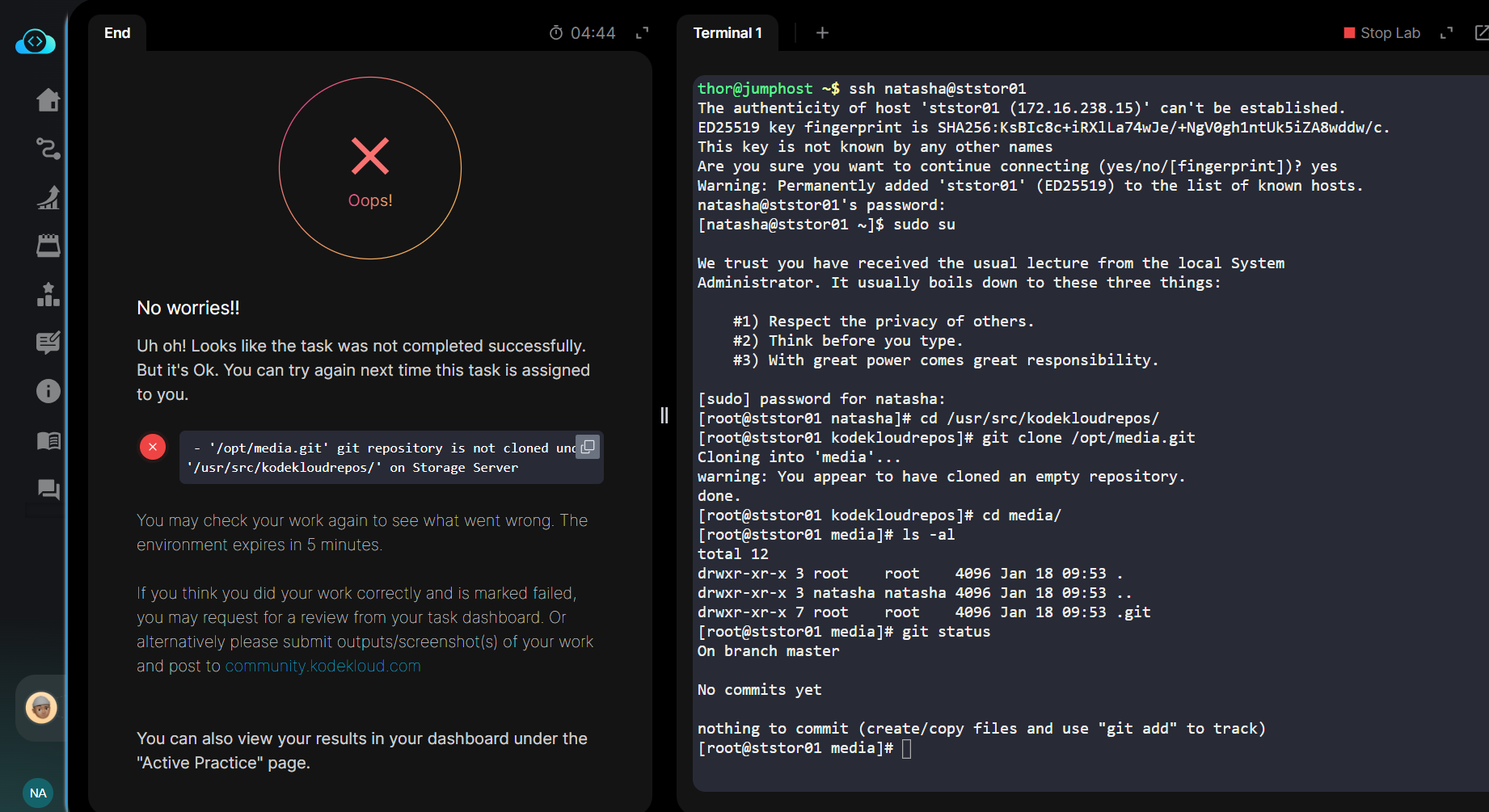
Task: Click the panel divider resize handle
Action: point(664,415)
